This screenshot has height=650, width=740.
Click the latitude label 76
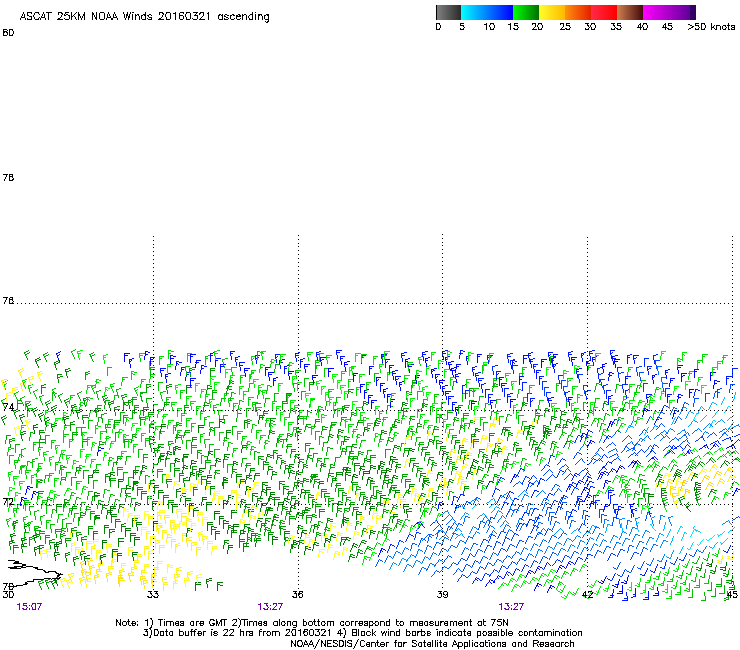tap(8, 301)
